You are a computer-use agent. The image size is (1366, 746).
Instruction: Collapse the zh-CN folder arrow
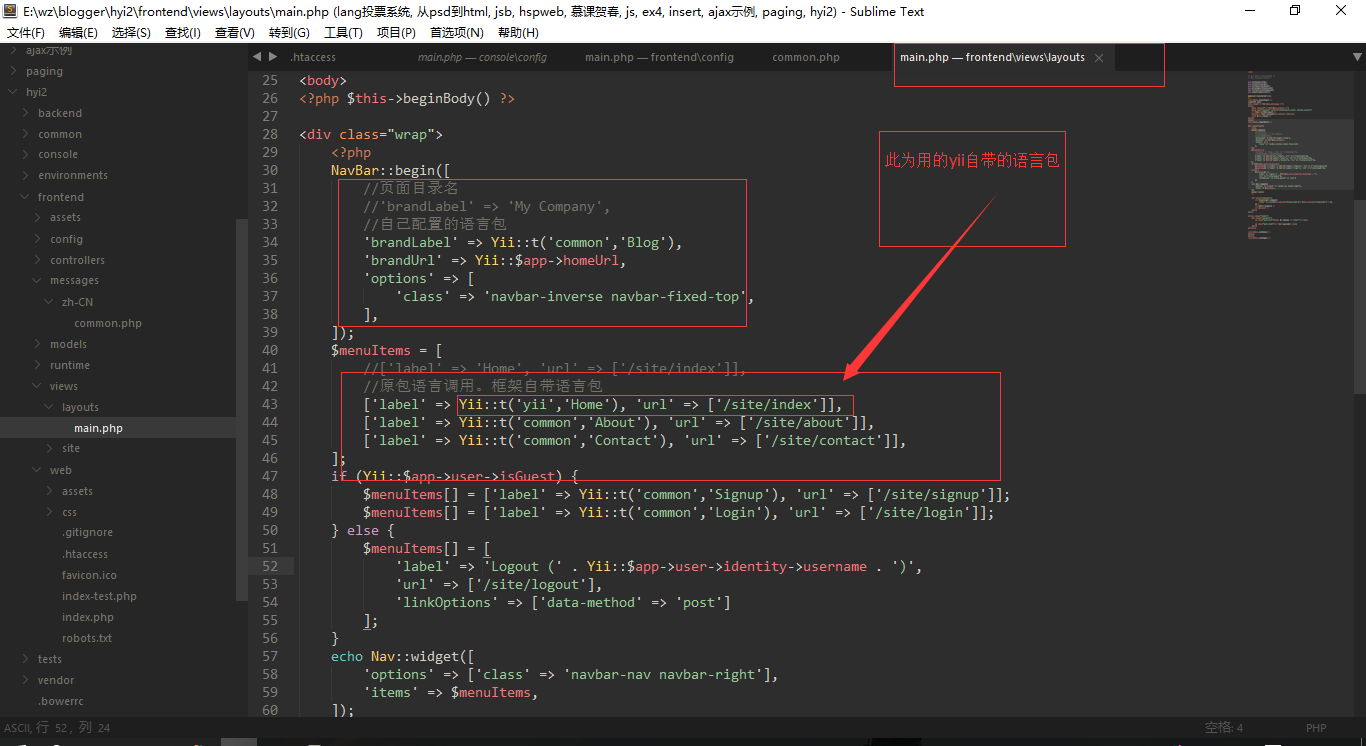pos(50,302)
